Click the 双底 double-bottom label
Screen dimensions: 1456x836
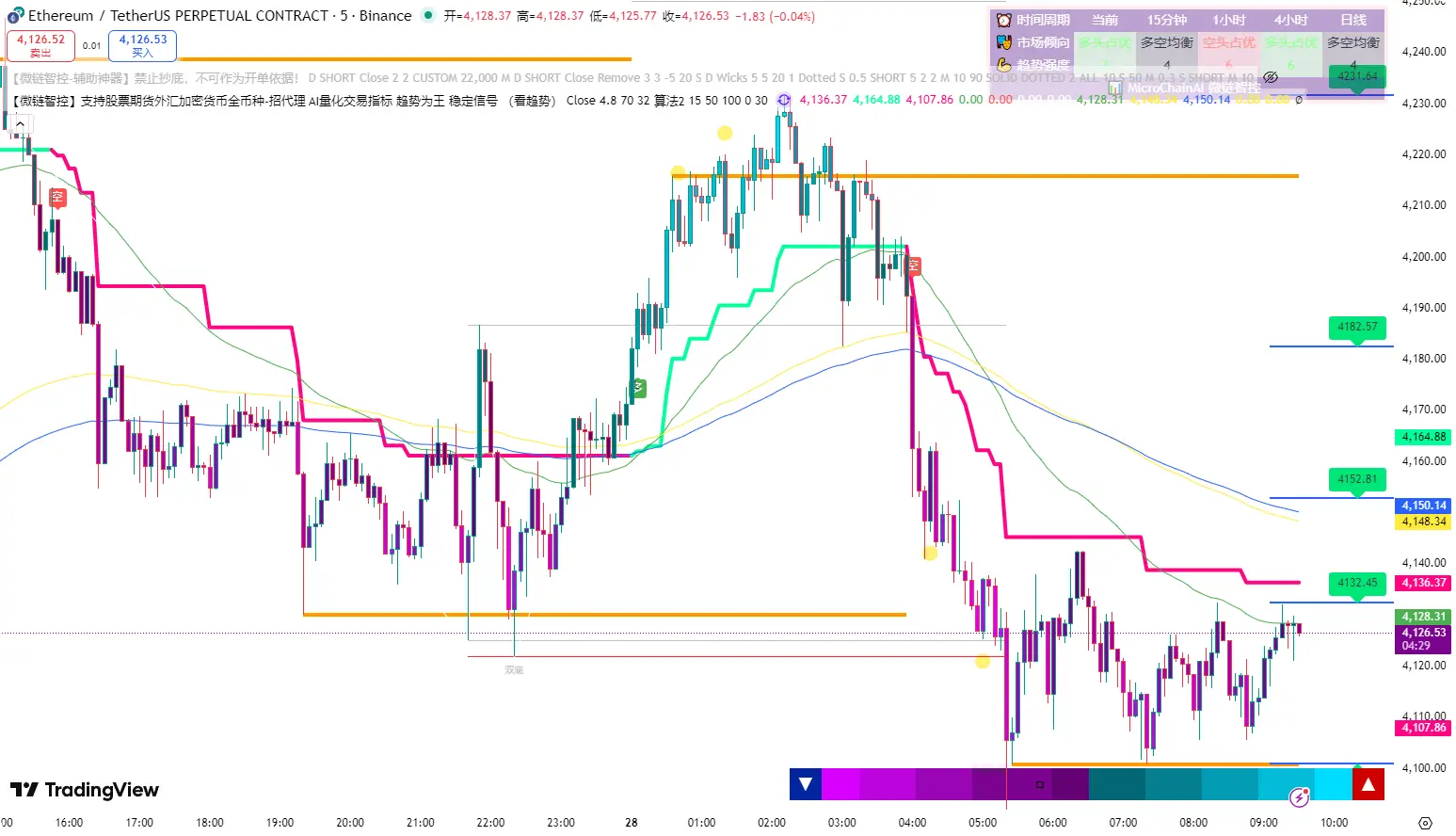click(x=514, y=670)
